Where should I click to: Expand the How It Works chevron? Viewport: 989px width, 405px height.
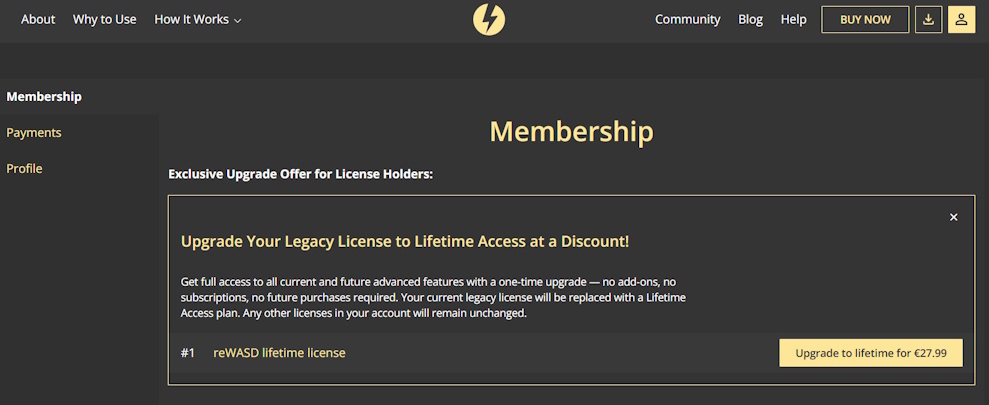coord(238,21)
